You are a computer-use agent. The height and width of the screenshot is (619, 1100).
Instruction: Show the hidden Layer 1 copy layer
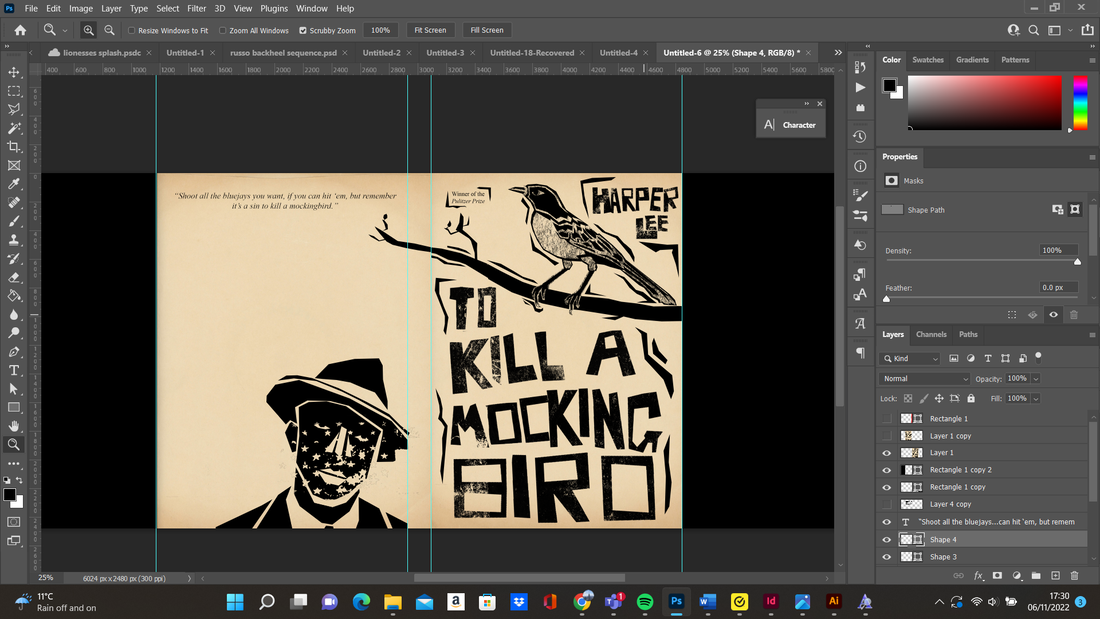click(x=887, y=436)
